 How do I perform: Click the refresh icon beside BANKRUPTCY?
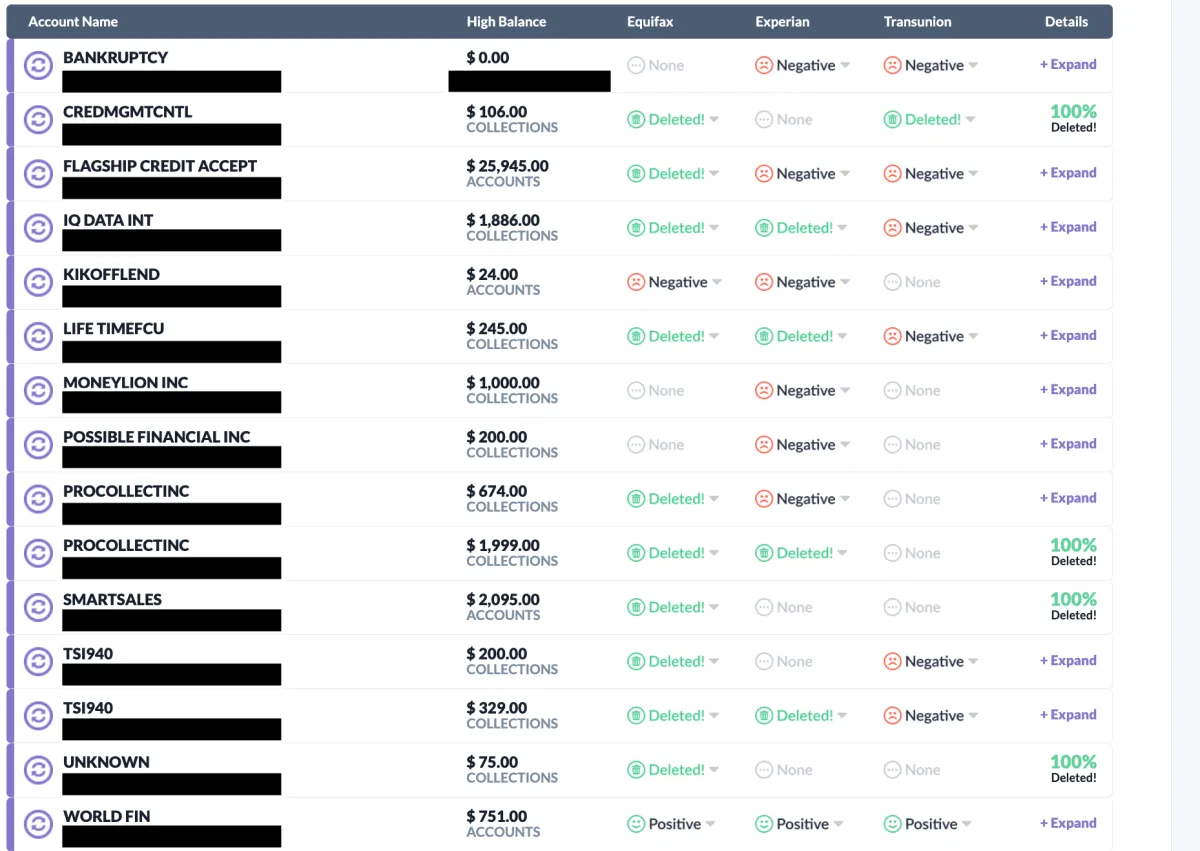(38, 66)
